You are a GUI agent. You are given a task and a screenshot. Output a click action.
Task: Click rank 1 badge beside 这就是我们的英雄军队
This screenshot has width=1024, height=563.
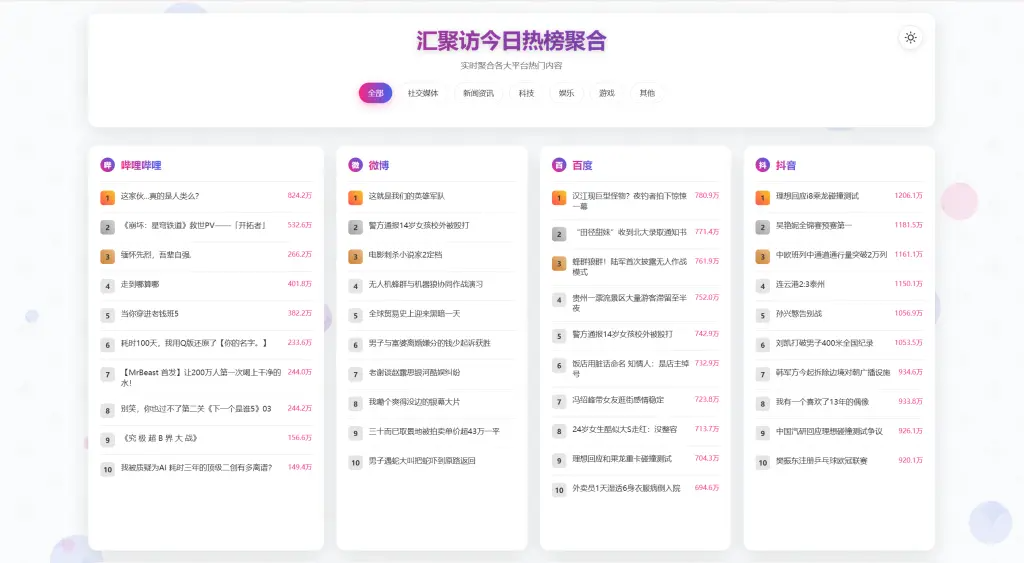[x=355, y=197]
